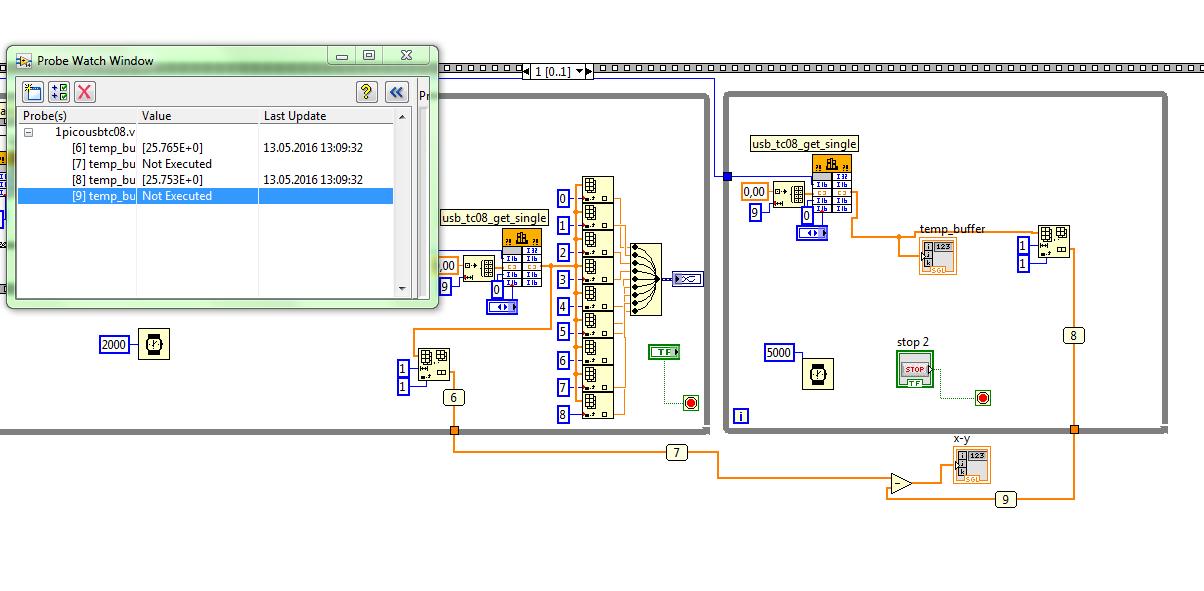Select Index Array node wired to constant 0

pyautogui.click(x=598, y=190)
